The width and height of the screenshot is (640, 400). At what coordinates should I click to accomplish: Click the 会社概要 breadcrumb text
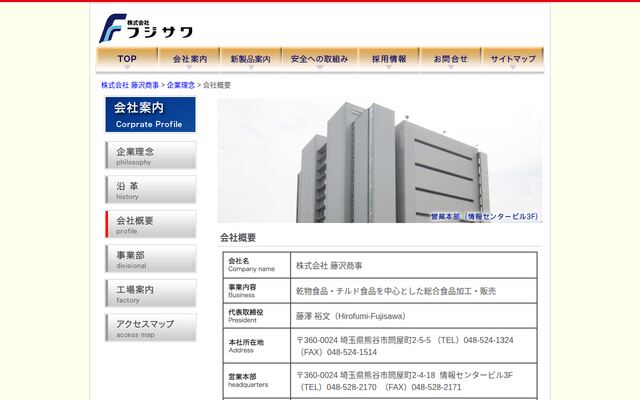217,85
